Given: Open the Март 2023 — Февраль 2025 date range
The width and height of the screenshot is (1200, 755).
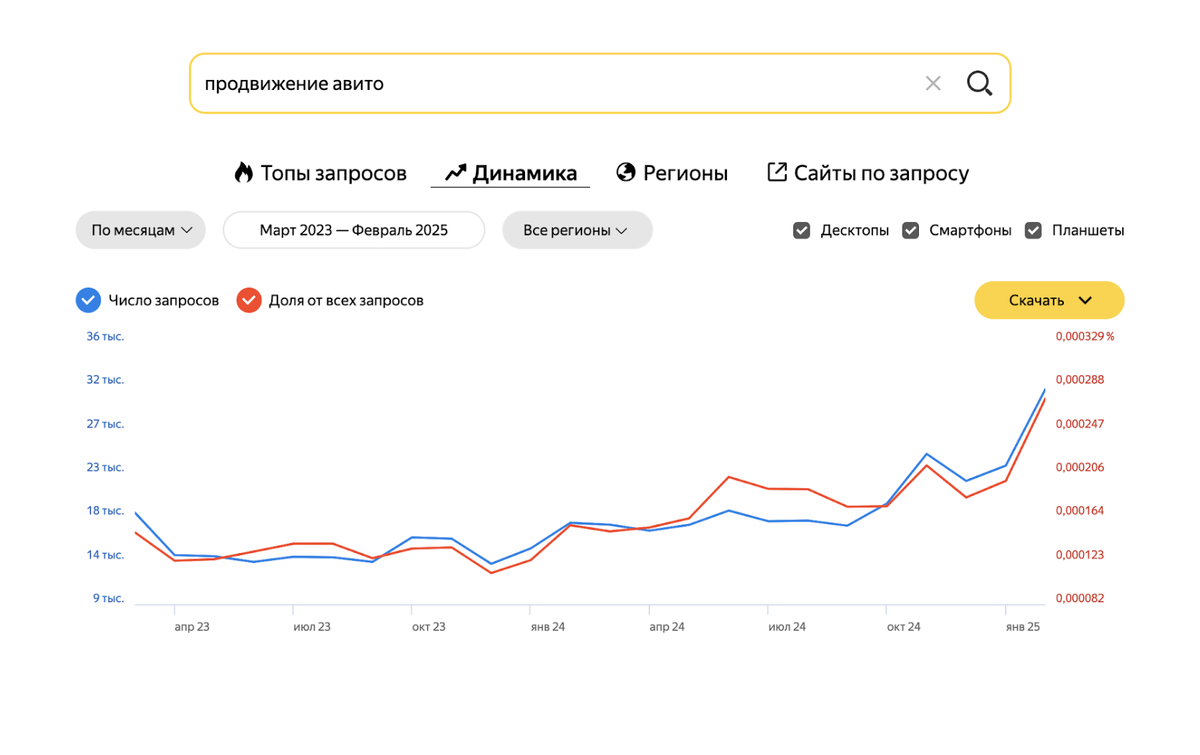Looking at the screenshot, I should tap(354, 230).
